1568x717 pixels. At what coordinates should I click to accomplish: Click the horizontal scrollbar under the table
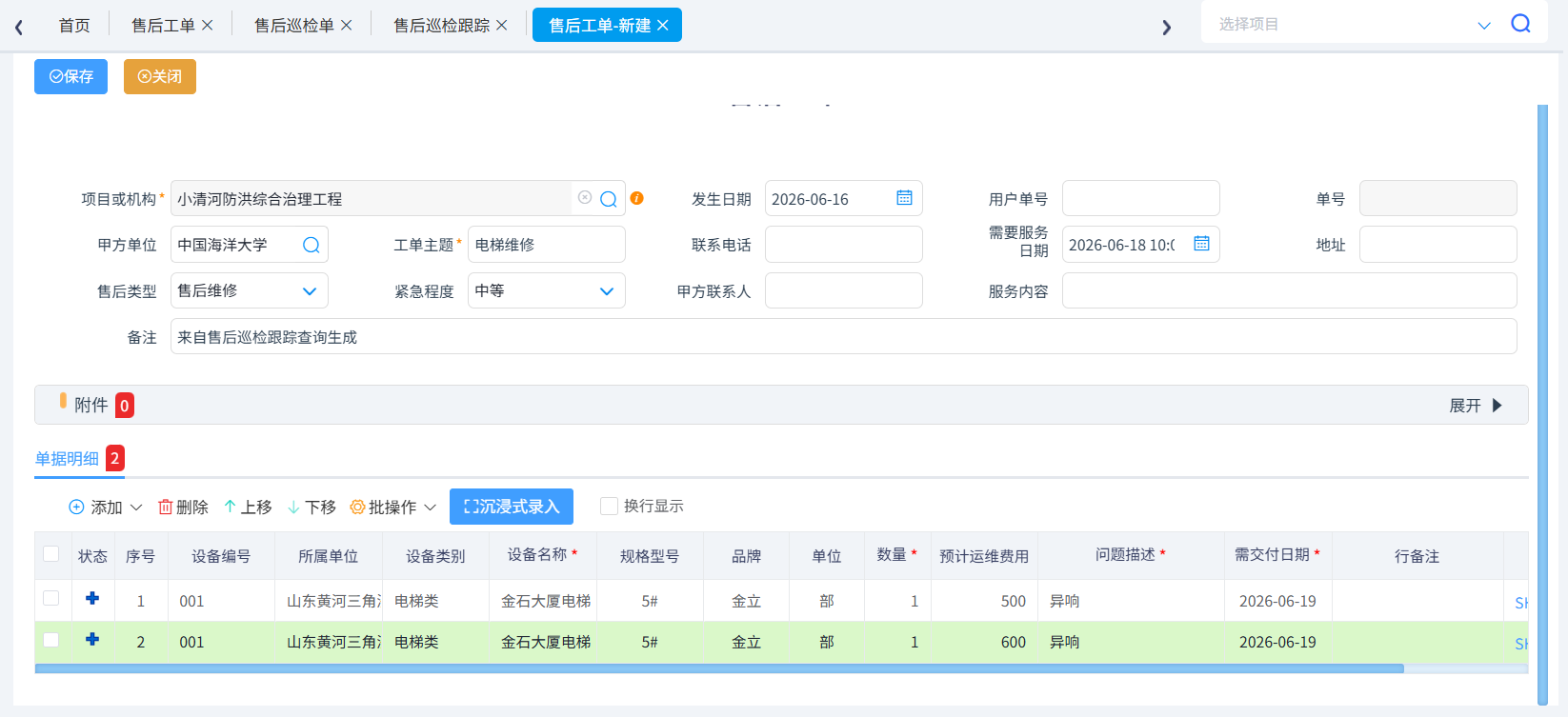click(x=719, y=668)
